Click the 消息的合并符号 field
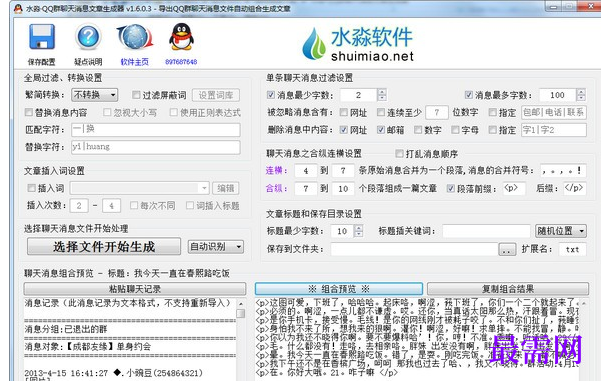The height and width of the screenshot is (381, 601). click(563, 171)
